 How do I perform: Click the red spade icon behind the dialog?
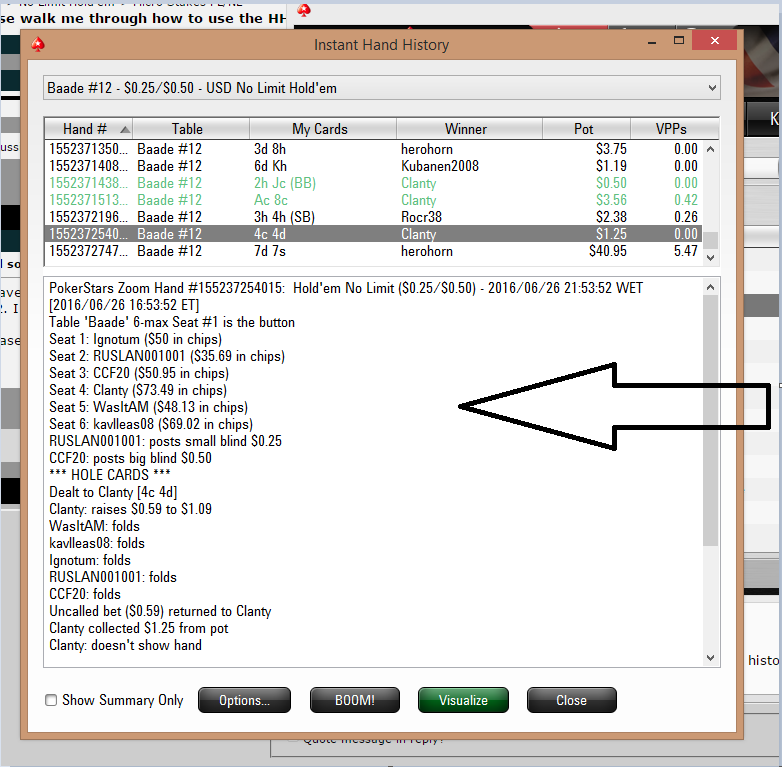coord(304,10)
